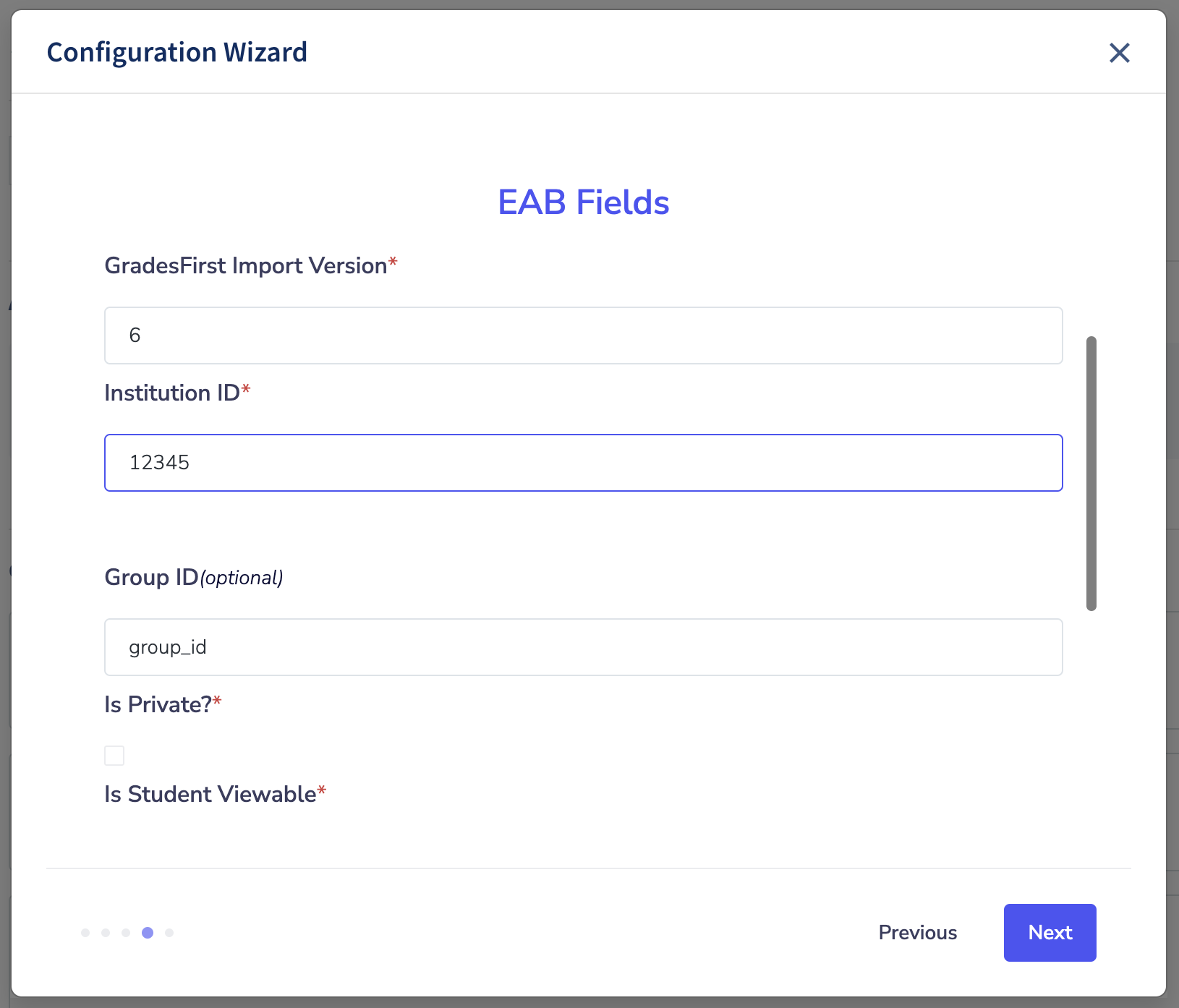Go to the third wizard step dot
Screen dimensions: 1179x1008
pos(126,933)
